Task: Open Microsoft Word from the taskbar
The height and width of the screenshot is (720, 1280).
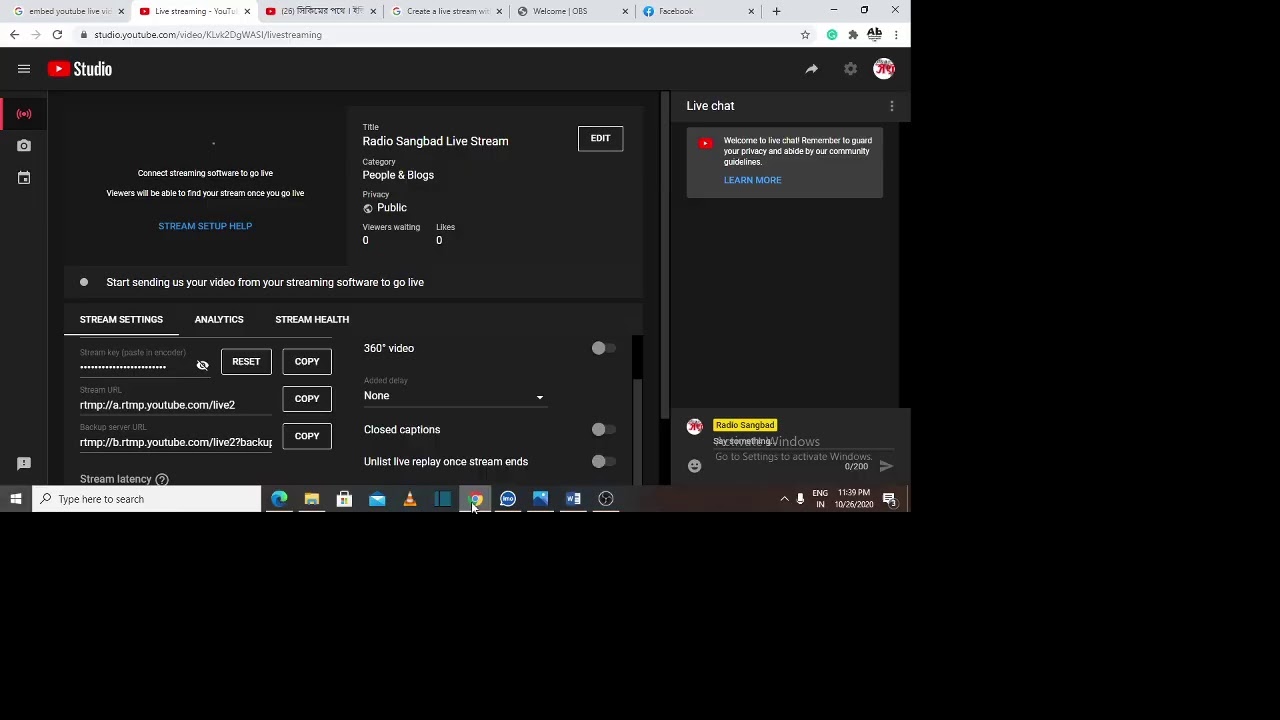Action: [x=573, y=499]
